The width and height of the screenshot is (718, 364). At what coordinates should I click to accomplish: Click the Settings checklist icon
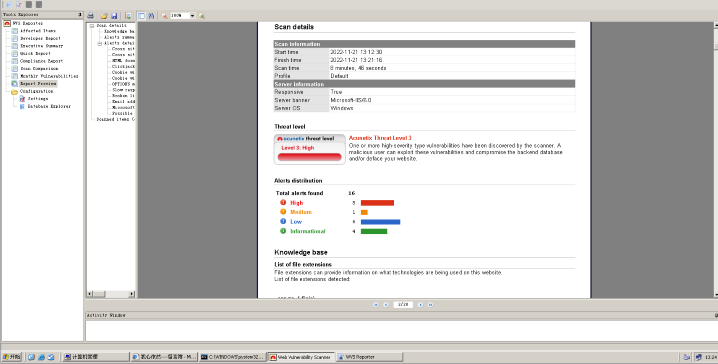pos(22,98)
